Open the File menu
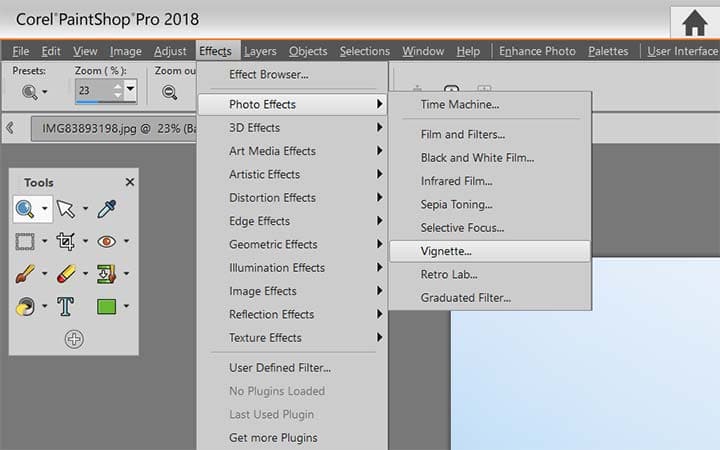Screen dimensions: 720x450 (21, 51)
